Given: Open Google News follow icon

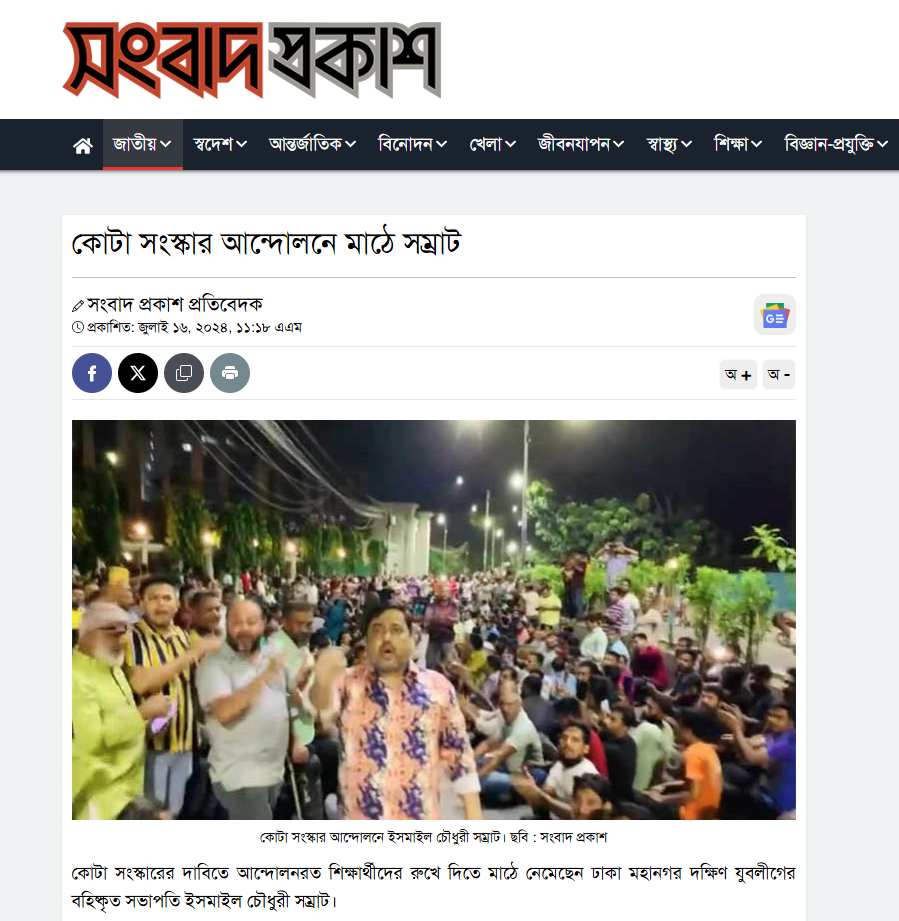Looking at the screenshot, I should [775, 315].
